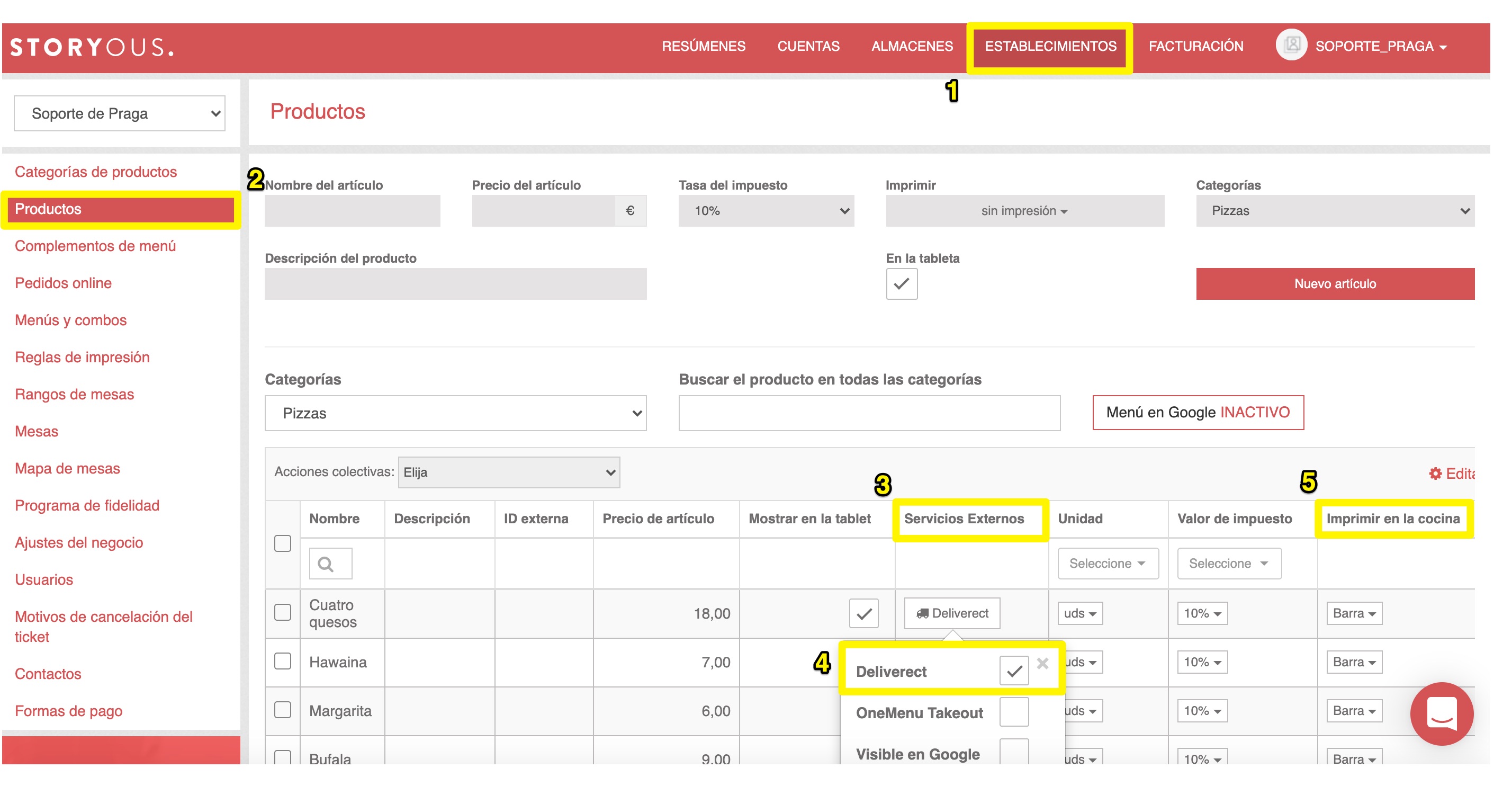Click the Precio de artículo column header
Viewport: 1512px width, 786px height.
(658, 519)
